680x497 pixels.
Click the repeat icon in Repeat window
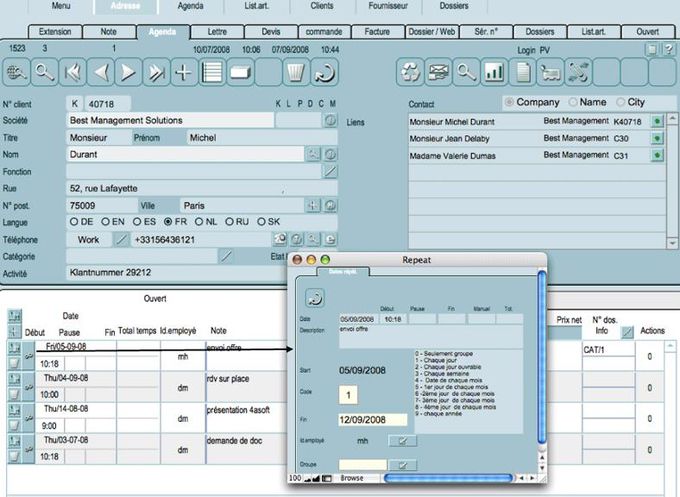coord(315,298)
